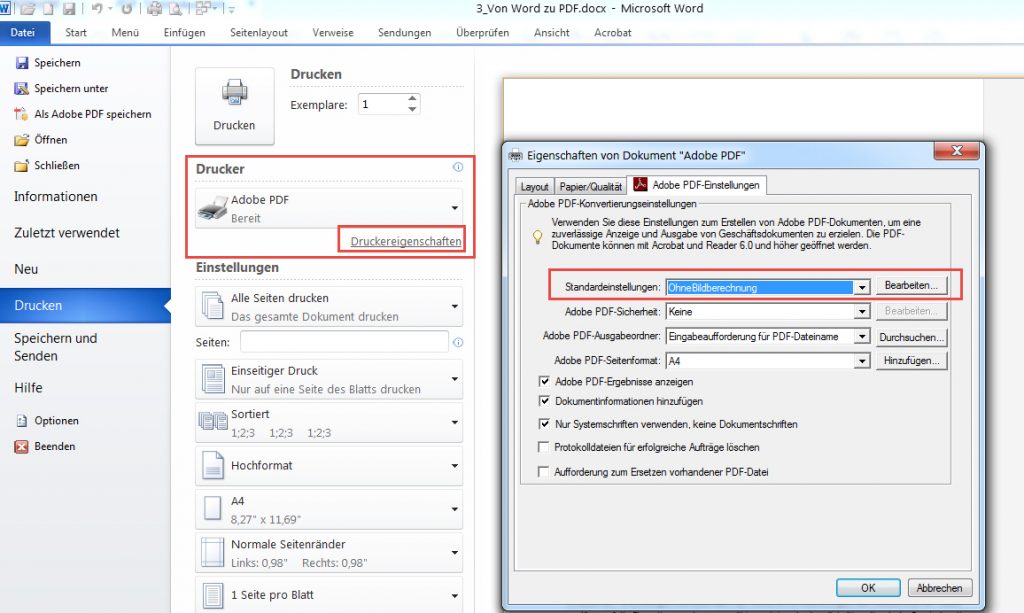1024x613 pixels.
Task: Open the Acrobat ribbon tab
Action: click(613, 33)
